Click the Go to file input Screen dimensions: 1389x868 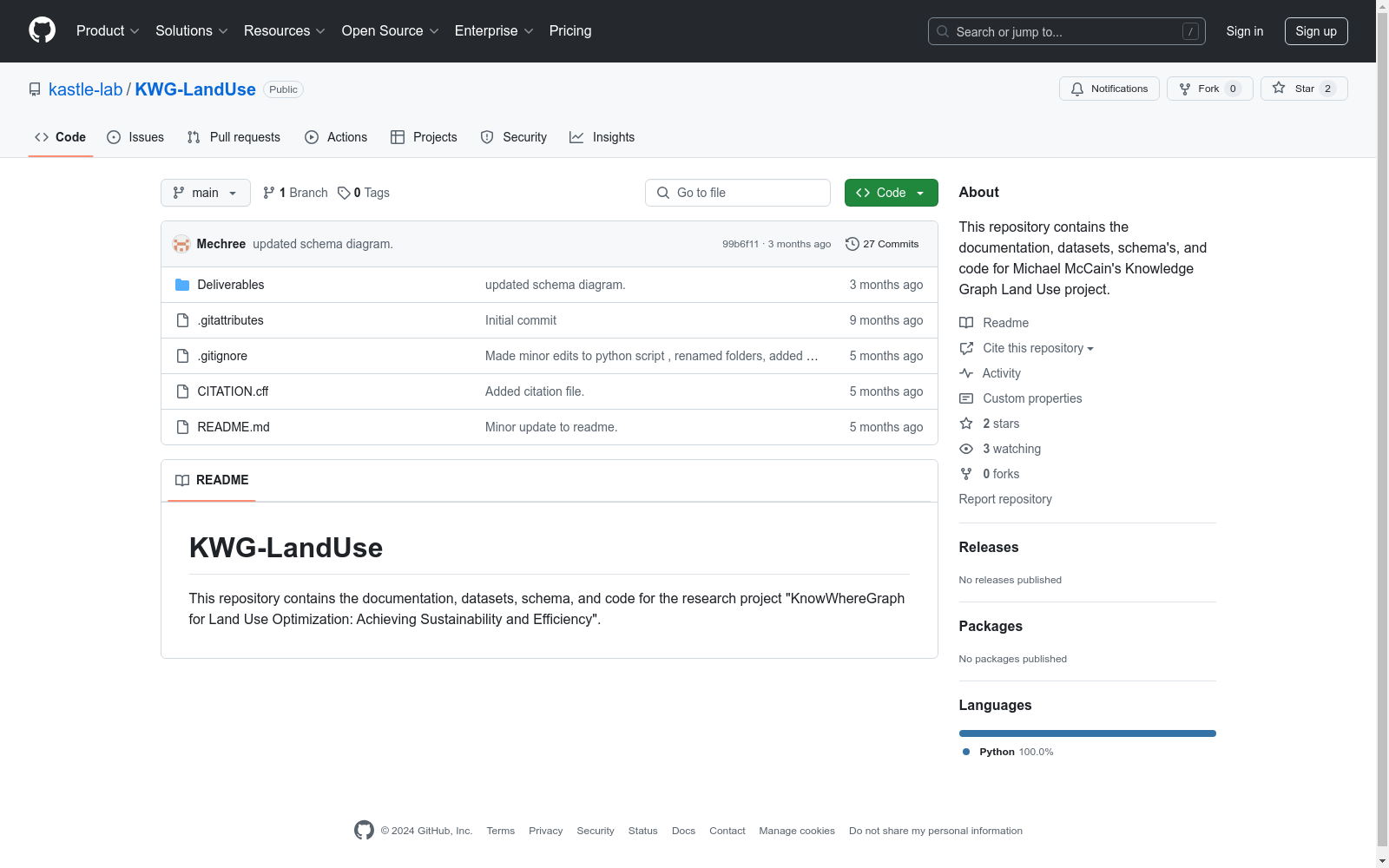click(738, 193)
